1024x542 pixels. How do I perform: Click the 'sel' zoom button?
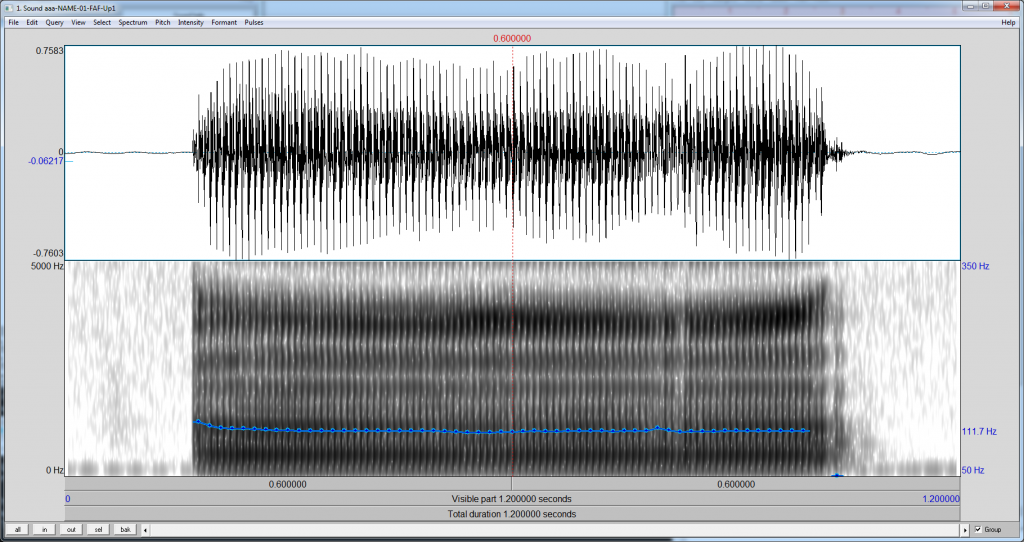[x=98, y=530]
